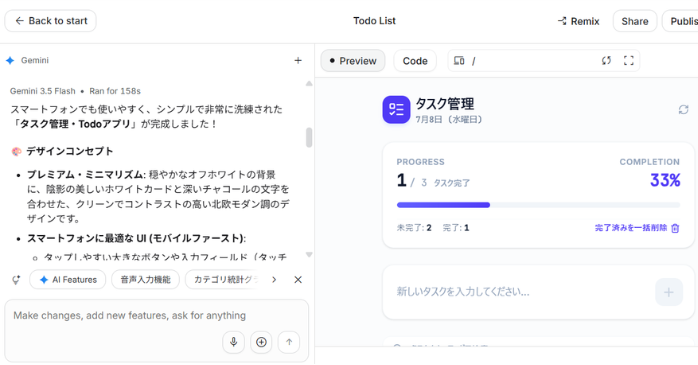Click the add attachment circle-plus button
698x365 pixels.
click(261, 342)
